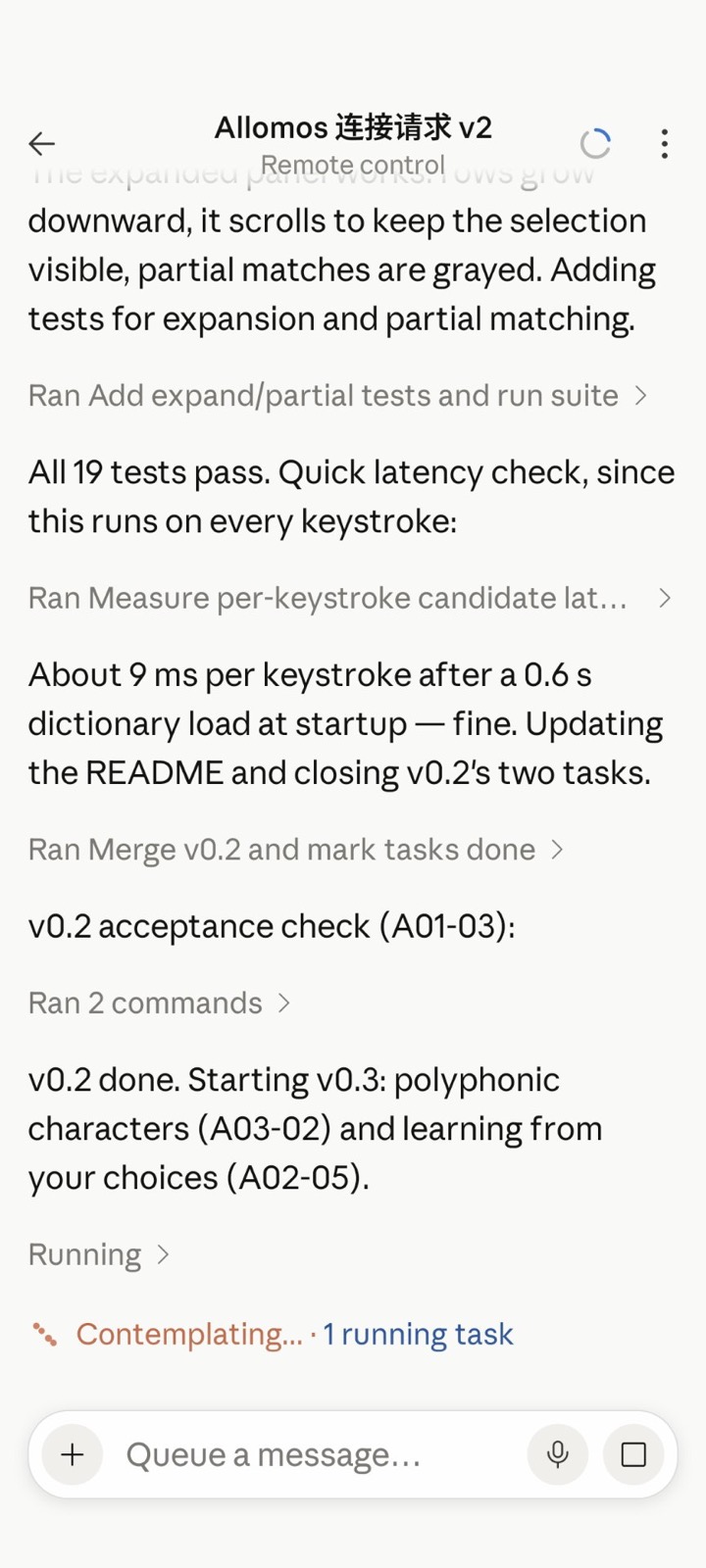The height and width of the screenshot is (1568, 706).
Task: Expand the 'Running' step details
Action: pyautogui.click(x=99, y=1254)
